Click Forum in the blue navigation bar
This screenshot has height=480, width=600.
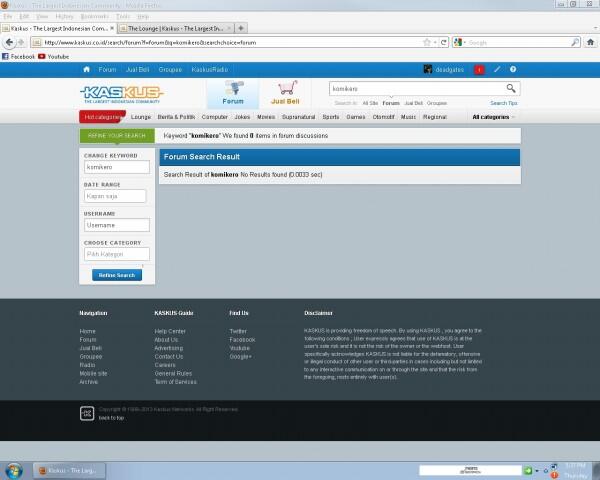pos(107,69)
